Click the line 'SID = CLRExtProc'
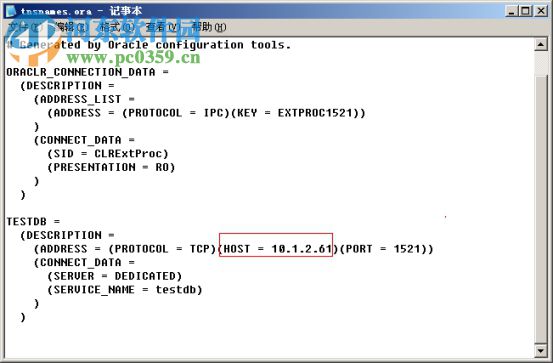554x363 pixels. coord(107,154)
